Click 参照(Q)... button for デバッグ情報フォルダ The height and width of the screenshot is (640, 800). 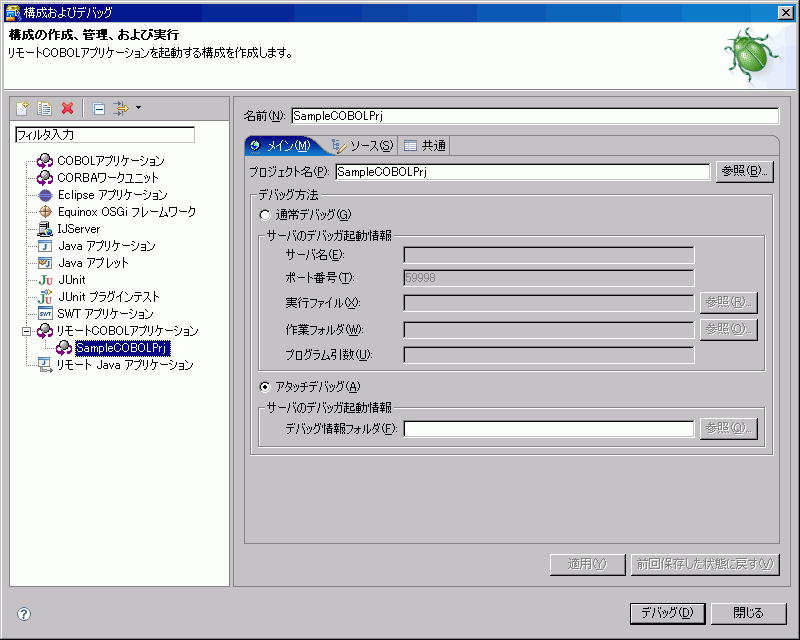[729, 428]
